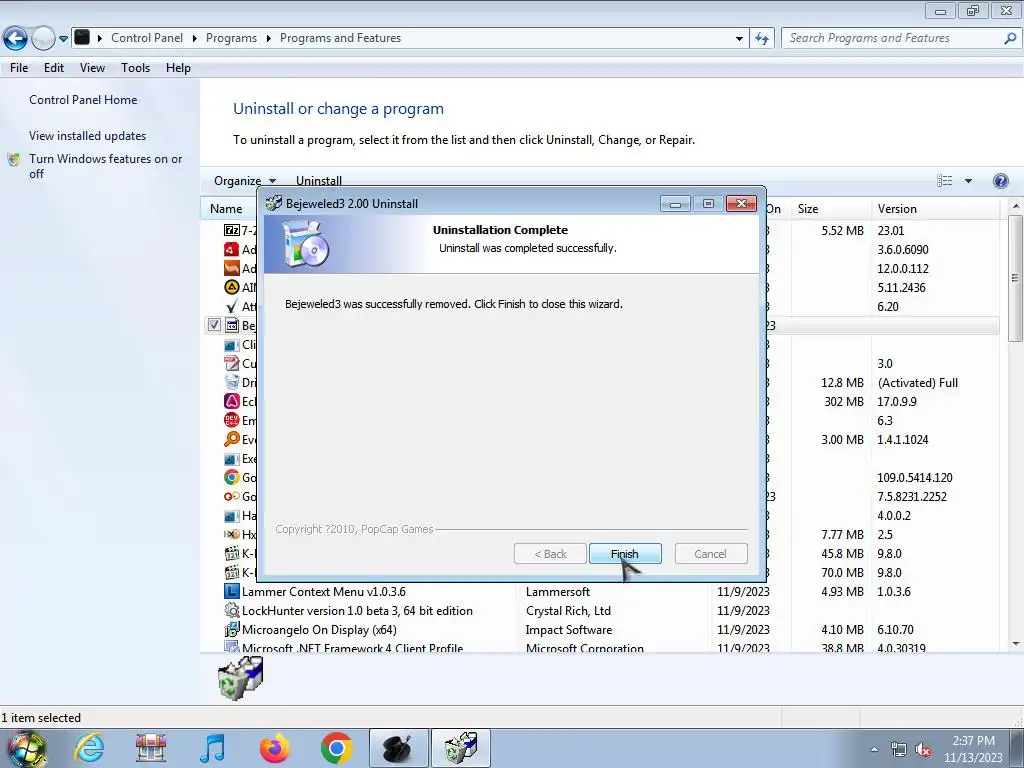Screen dimensions: 1024x768
Task: Click the search magnifier icon
Action: click(x=1010, y=39)
